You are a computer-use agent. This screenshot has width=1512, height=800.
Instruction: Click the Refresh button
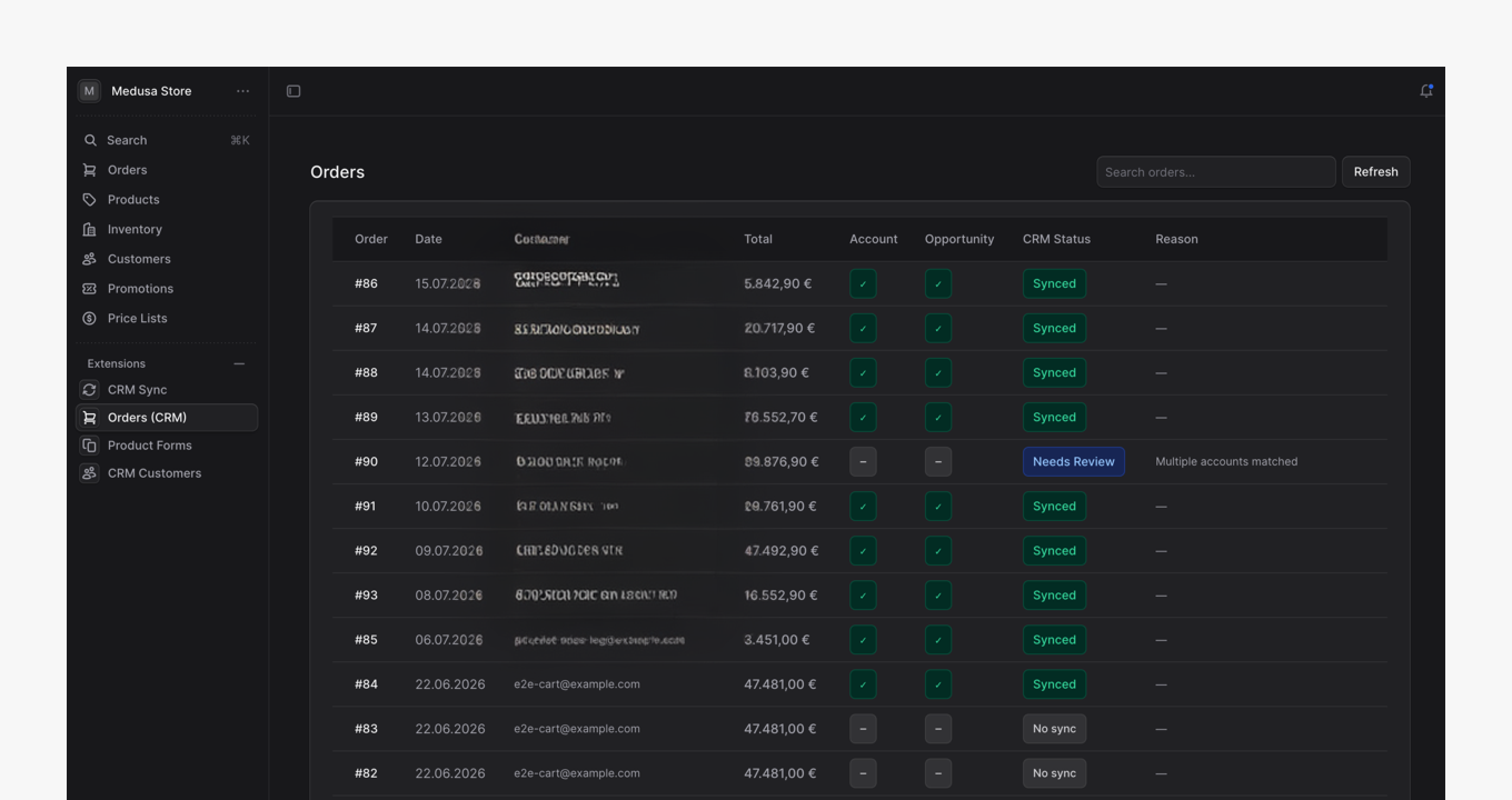1375,172
